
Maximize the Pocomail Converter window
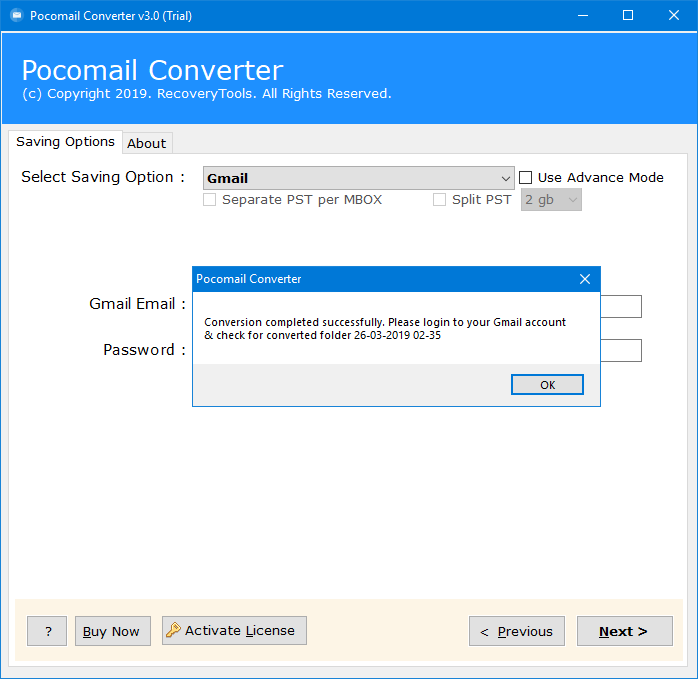tap(628, 16)
